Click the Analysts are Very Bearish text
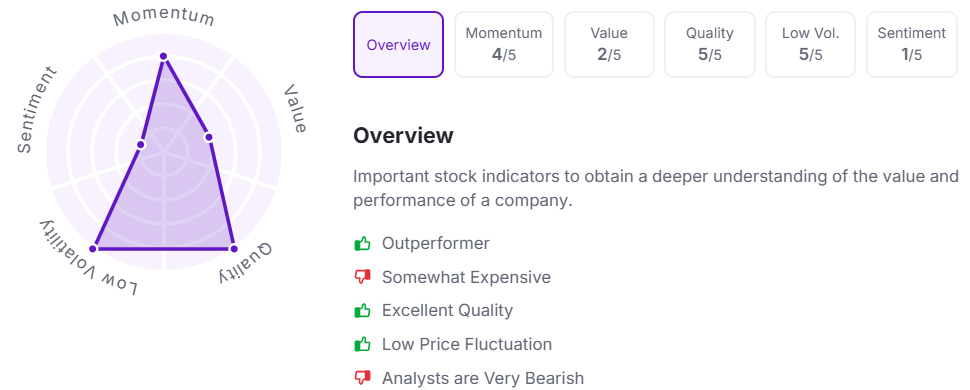The image size is (970, 390). point(483,378)
